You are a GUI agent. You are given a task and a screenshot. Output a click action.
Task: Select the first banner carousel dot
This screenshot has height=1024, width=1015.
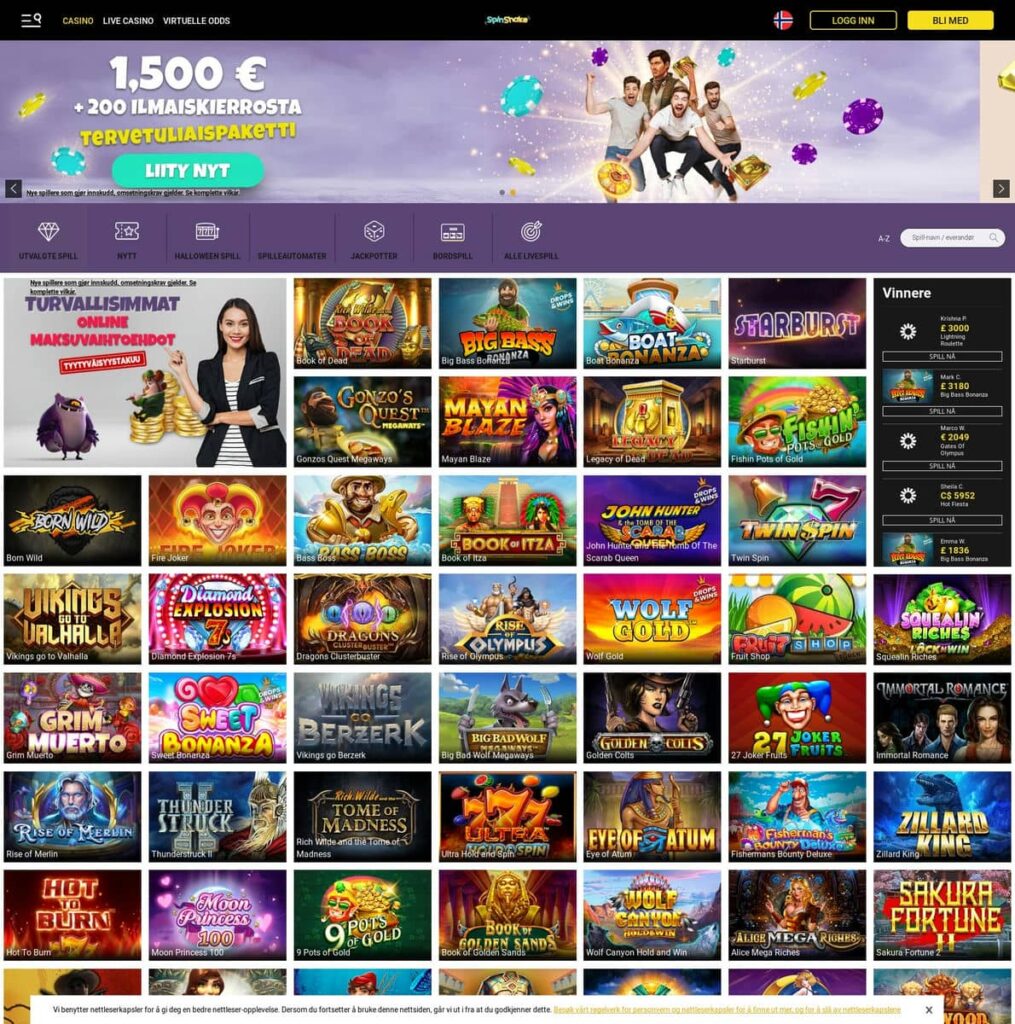point(502,193)
